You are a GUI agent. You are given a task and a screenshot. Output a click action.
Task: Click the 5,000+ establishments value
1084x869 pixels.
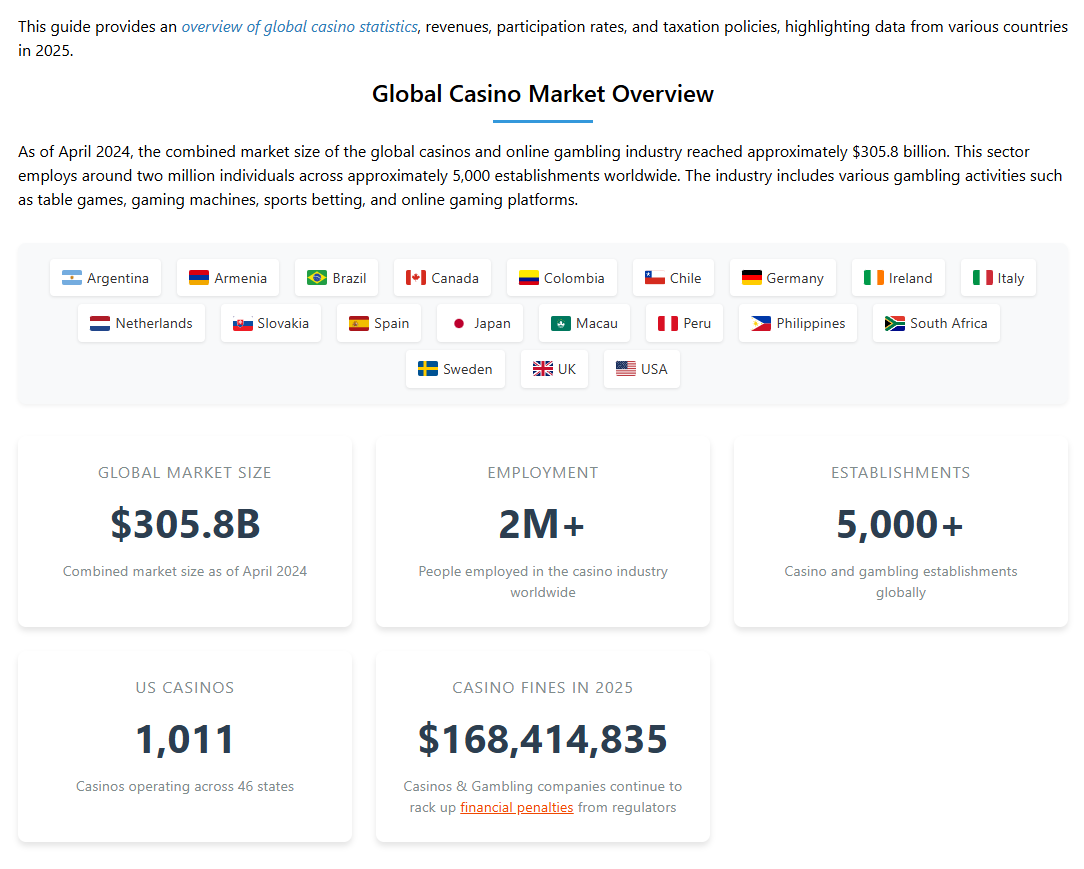(x=900, y=524)
